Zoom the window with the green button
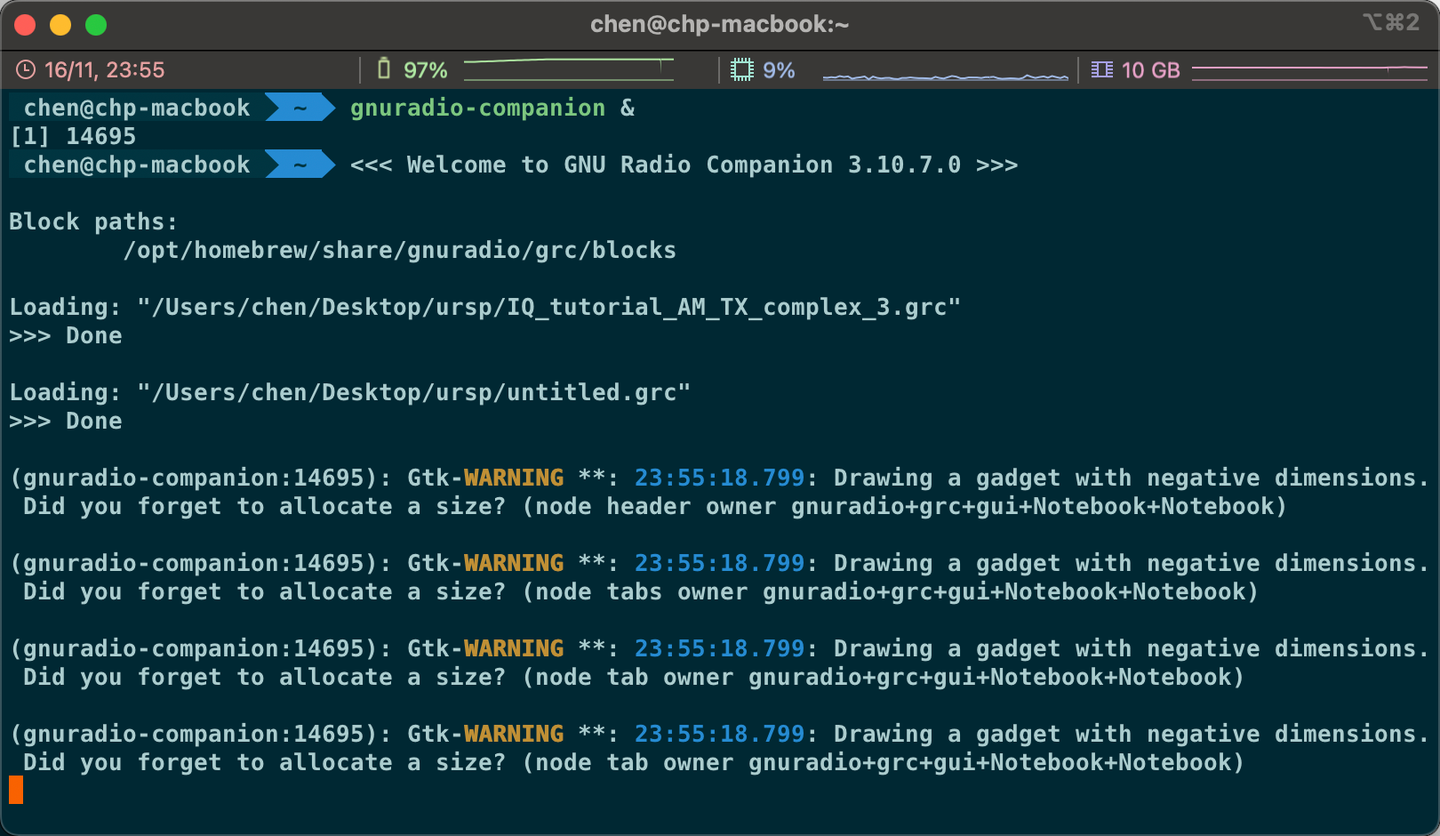This screenshot has height=836, width=1440. coord(95,24)
